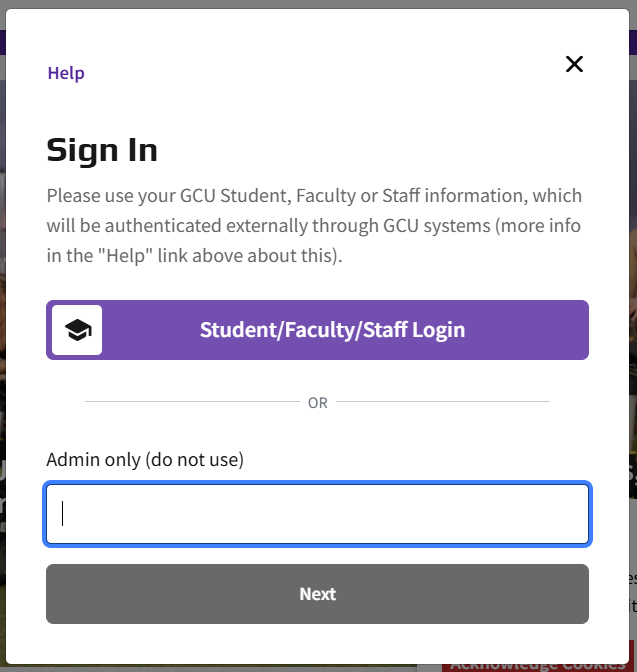Click the purple login button's text label
The width and height of the screenshot is (637, 672).
coord(332,330)
